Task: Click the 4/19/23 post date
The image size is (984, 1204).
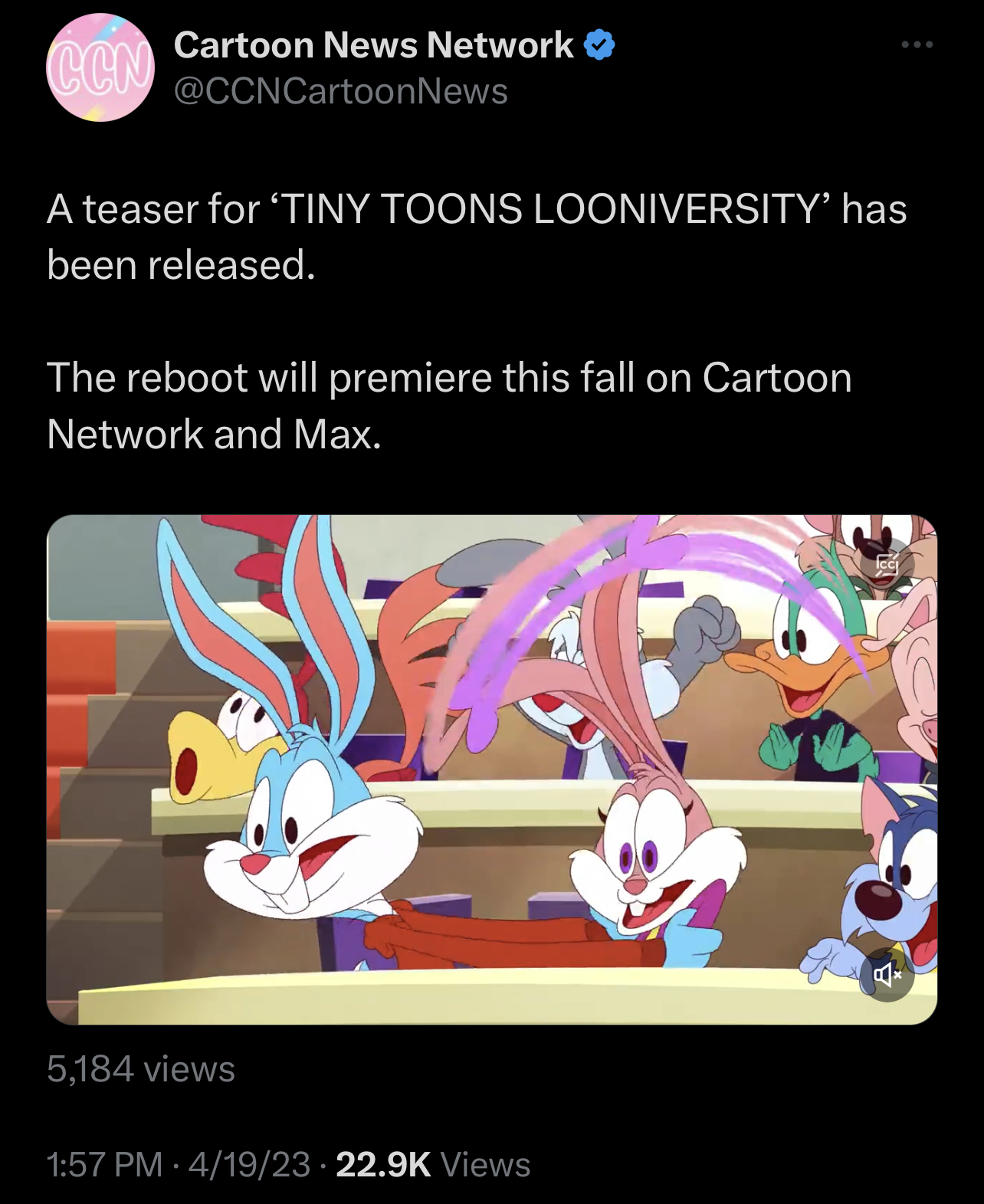Action: click(249, 1165)
